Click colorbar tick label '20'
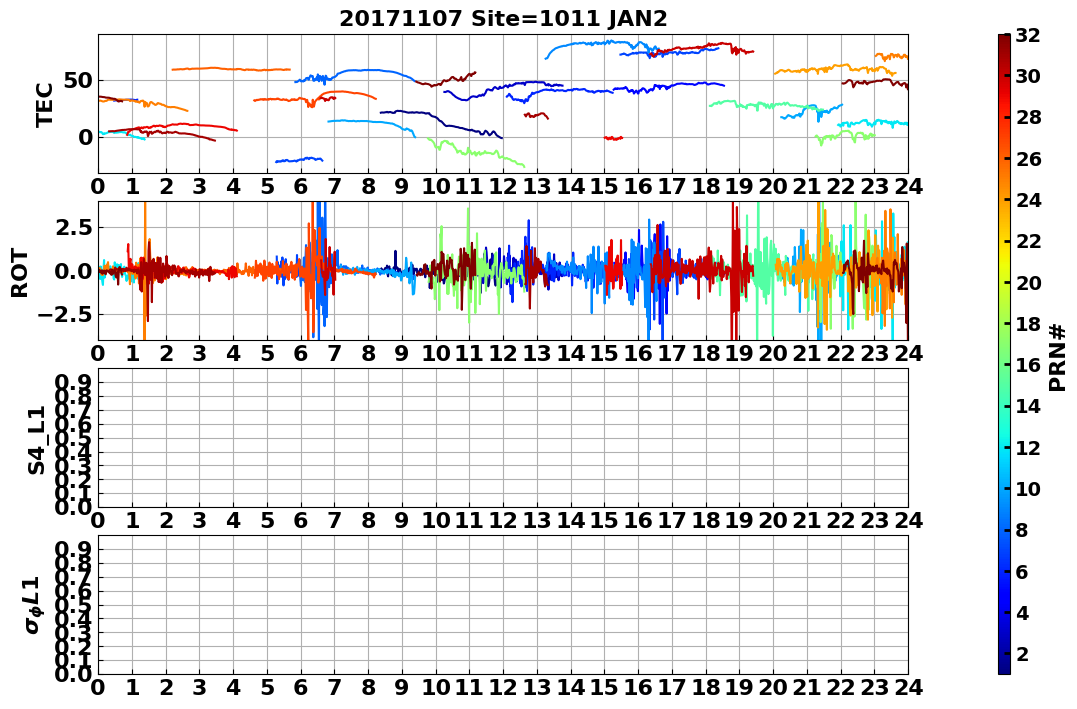 (1028, 282)
